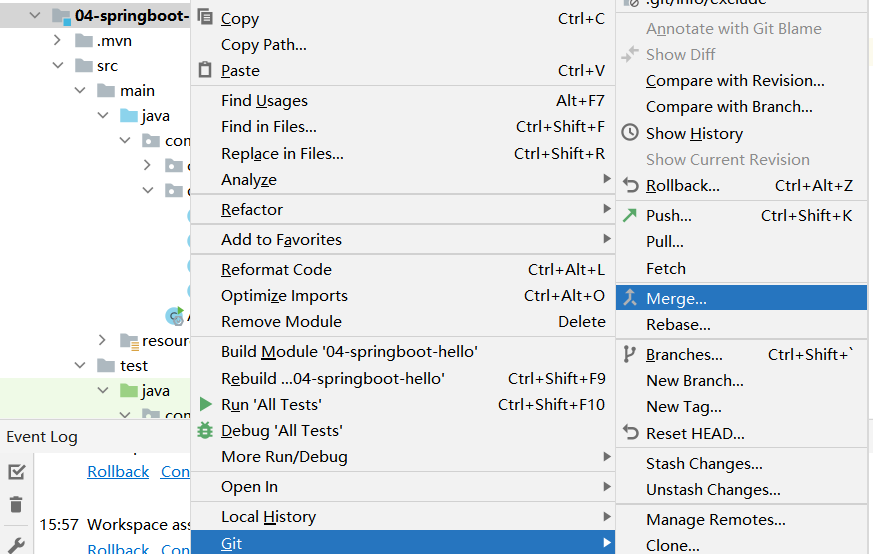The width and height of the screenshot is (873, 554).
Task: Click the green Run 'All Tests' arrow icon
Action: (x=205, y=404)
